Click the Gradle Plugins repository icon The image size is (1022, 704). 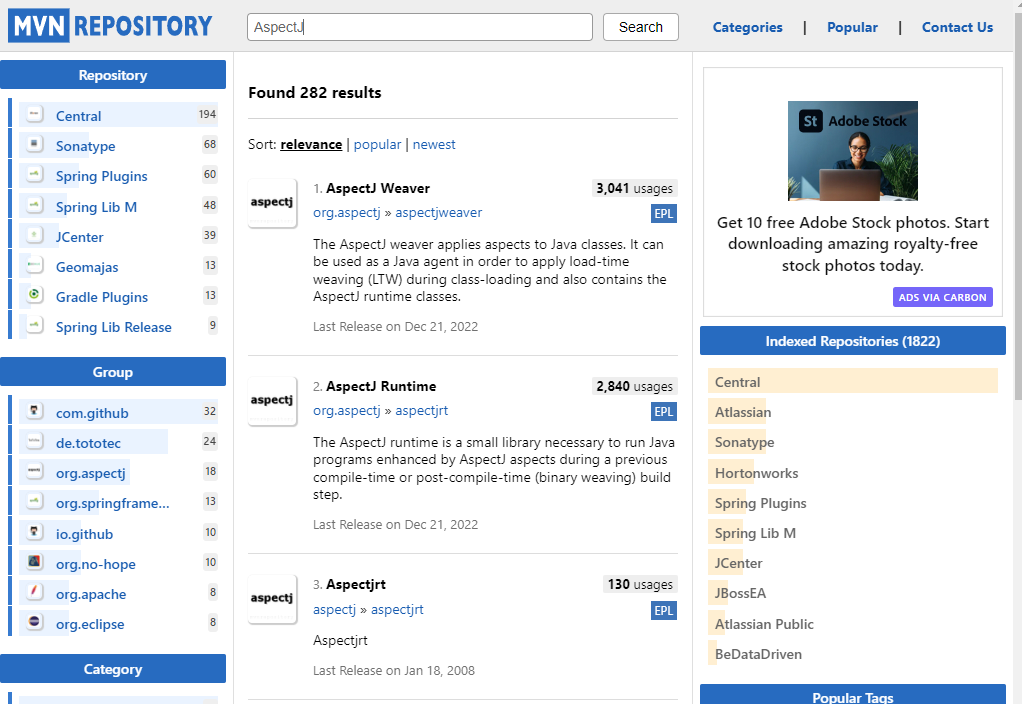point(35,295)
